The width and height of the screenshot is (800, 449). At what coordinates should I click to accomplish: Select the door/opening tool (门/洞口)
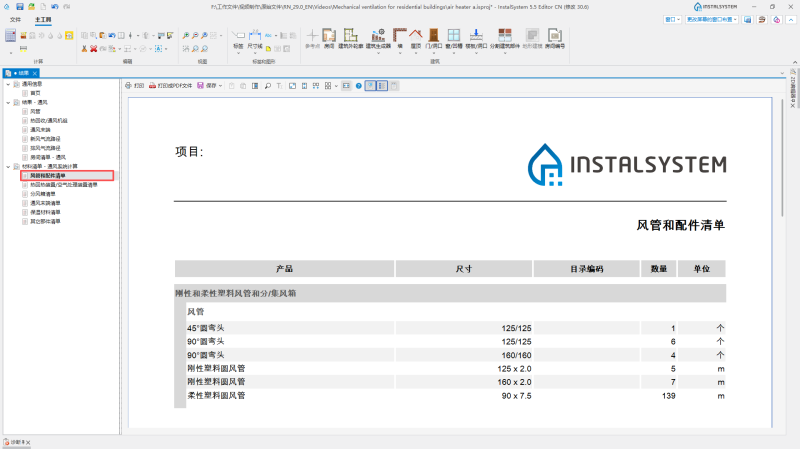click(x=434, y=38)
